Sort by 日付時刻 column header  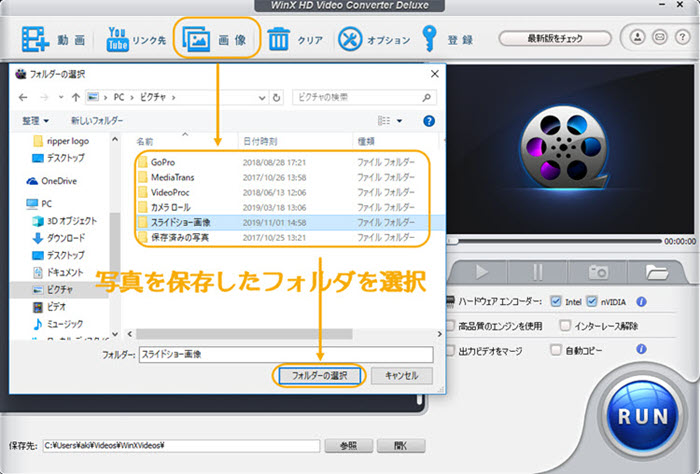(260, 141)
